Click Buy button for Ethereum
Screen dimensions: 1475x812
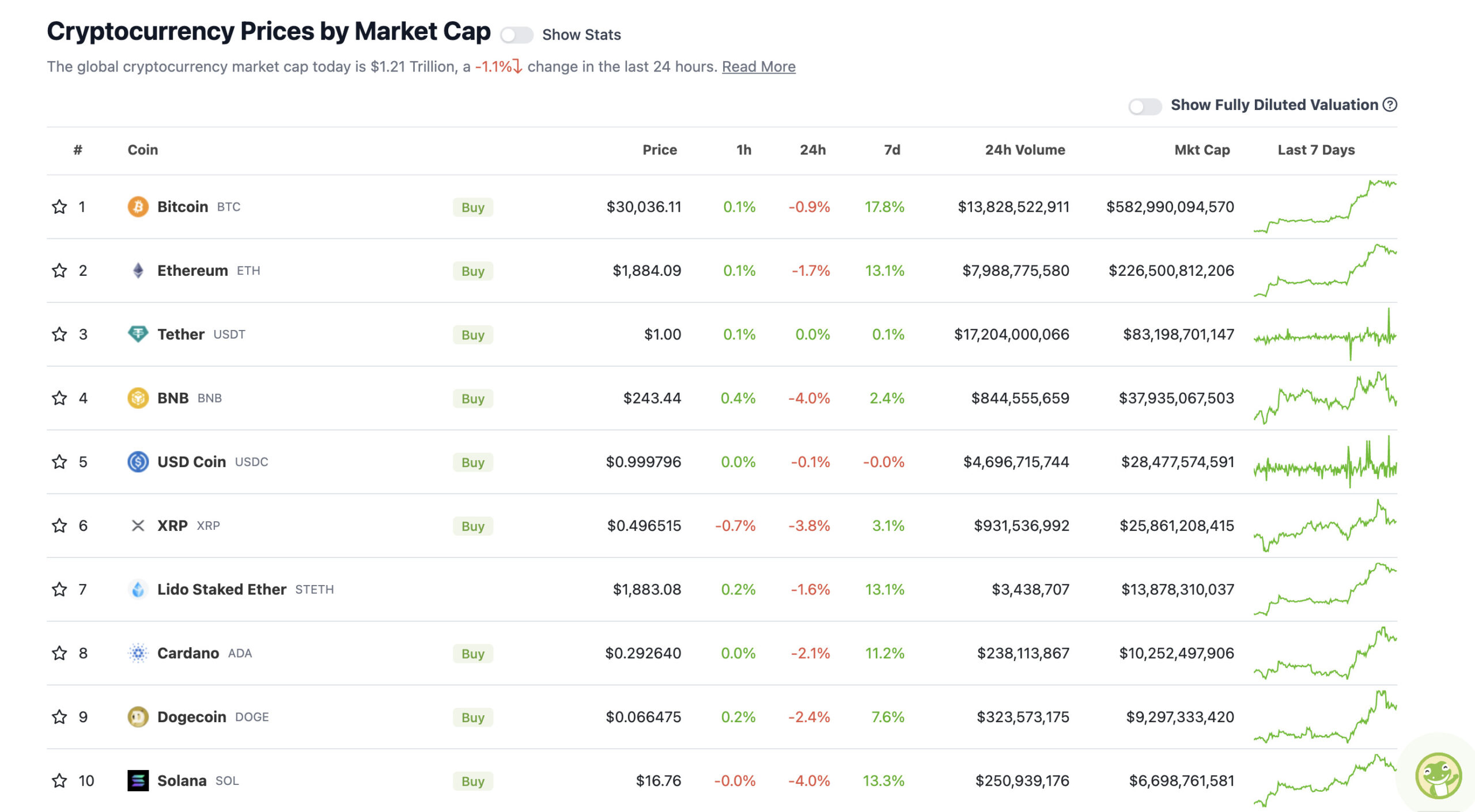[473, 271]
